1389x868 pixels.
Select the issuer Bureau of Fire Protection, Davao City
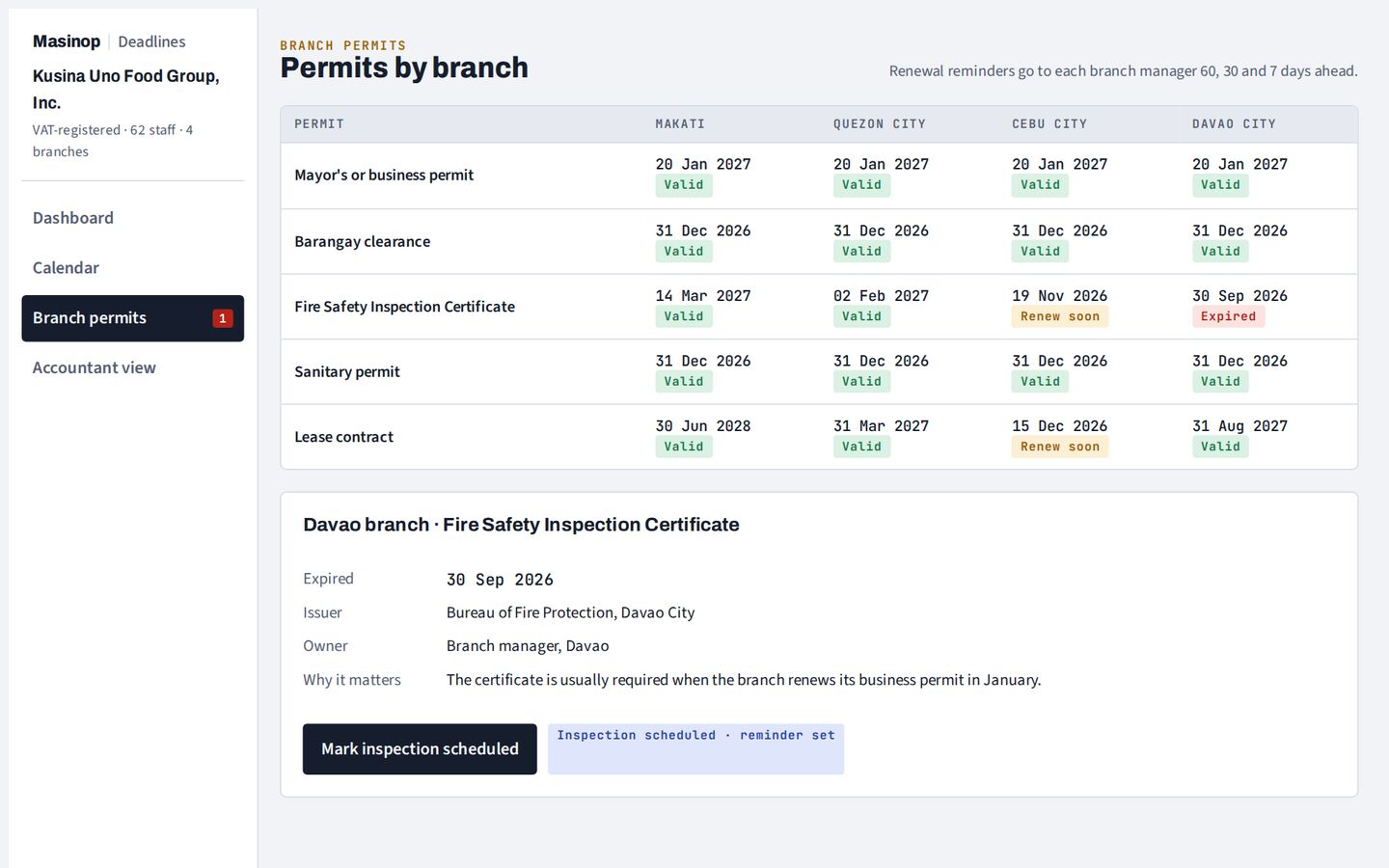[x=570, y=612]
